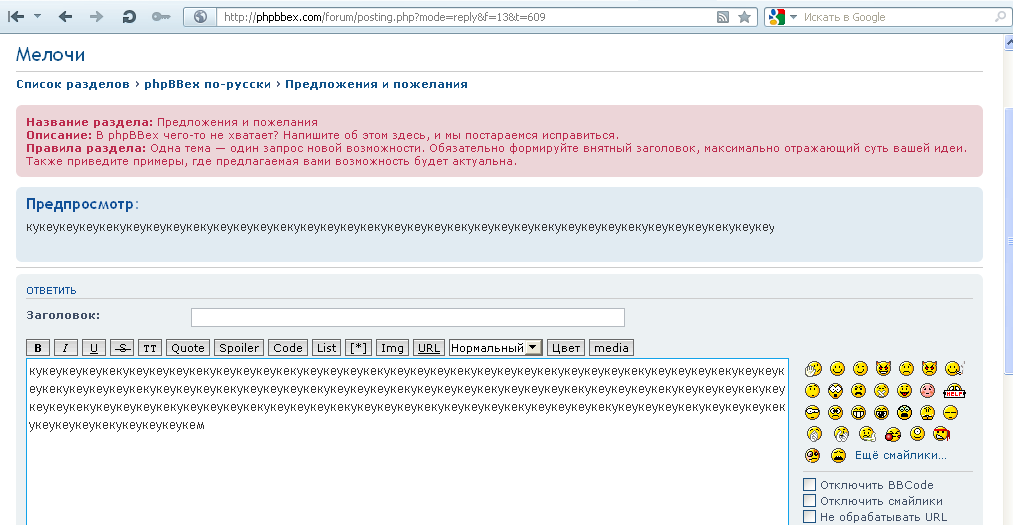Image resolution: width=1013 pixels, height=525 pixels.
Task: Check the Не обрабатывать URL option
Action: click(x=810, y=517)
